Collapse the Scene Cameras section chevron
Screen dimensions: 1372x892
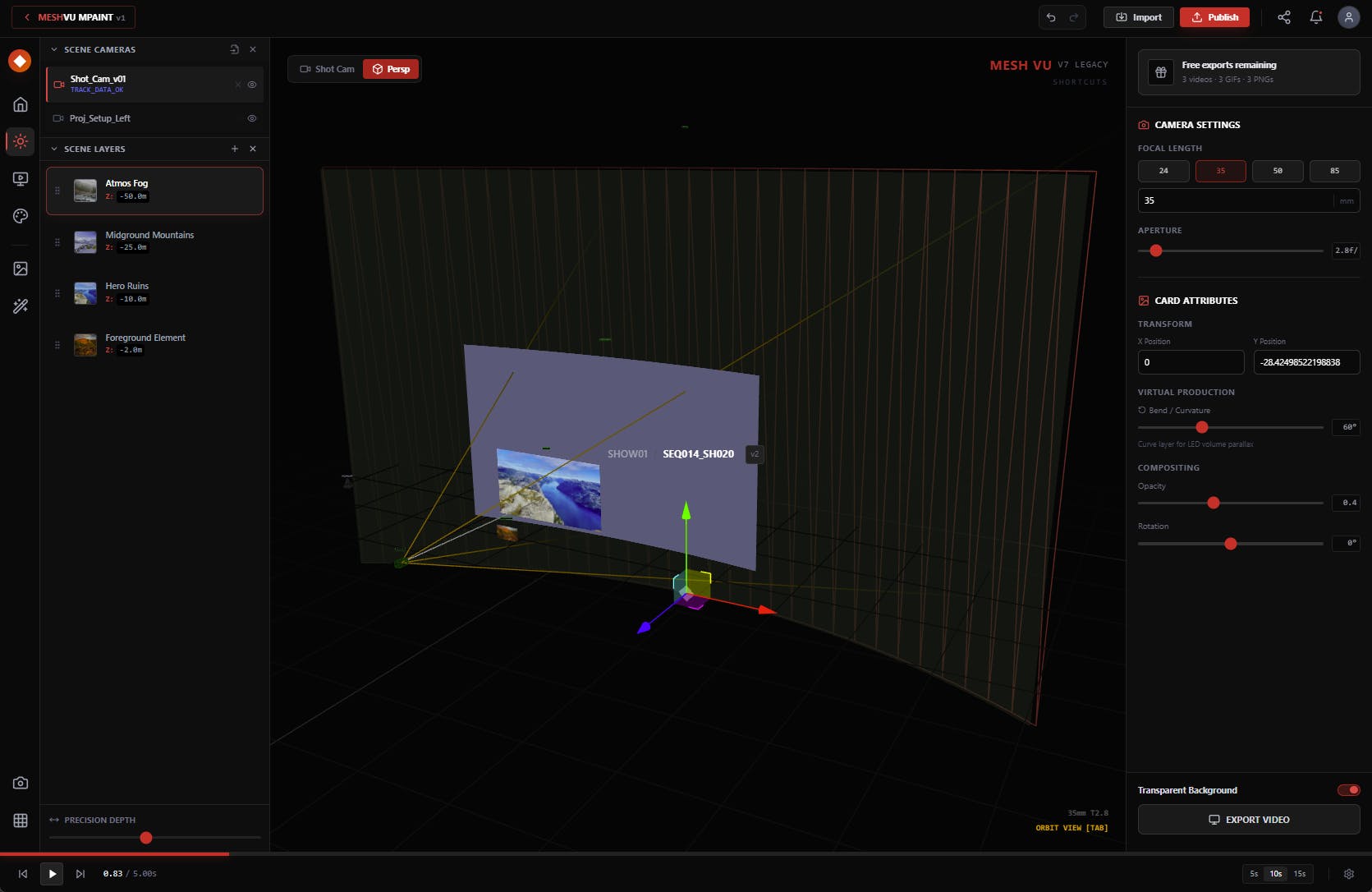point(54,49)
